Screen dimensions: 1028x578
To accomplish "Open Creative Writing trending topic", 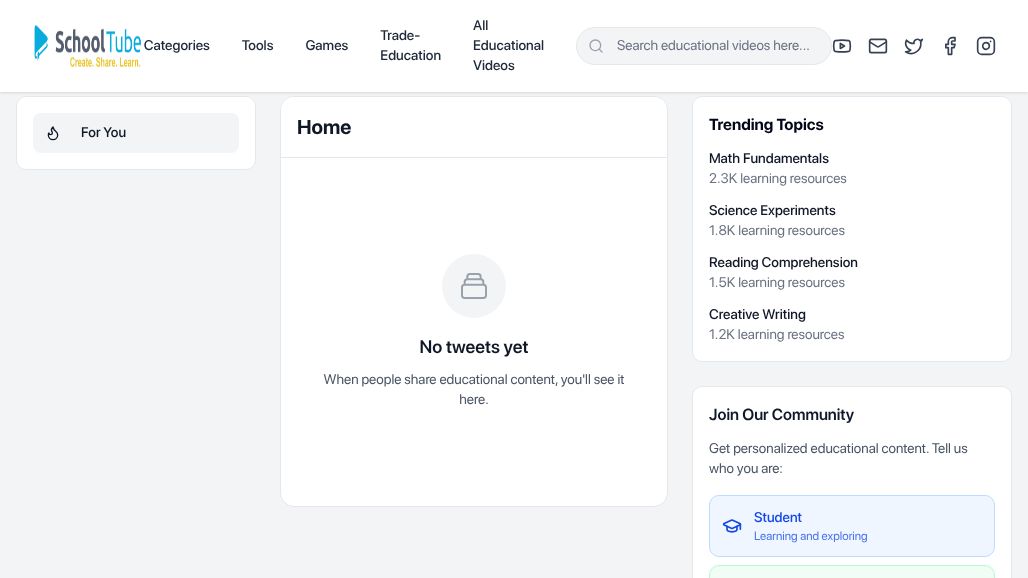I will (x=757, y=314).
